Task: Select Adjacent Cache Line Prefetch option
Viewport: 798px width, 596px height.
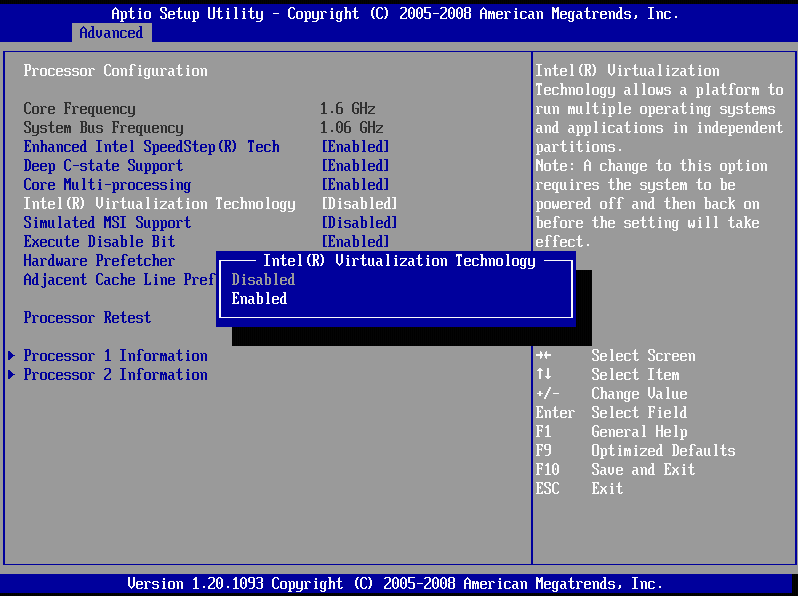Action: coord(120,279)
